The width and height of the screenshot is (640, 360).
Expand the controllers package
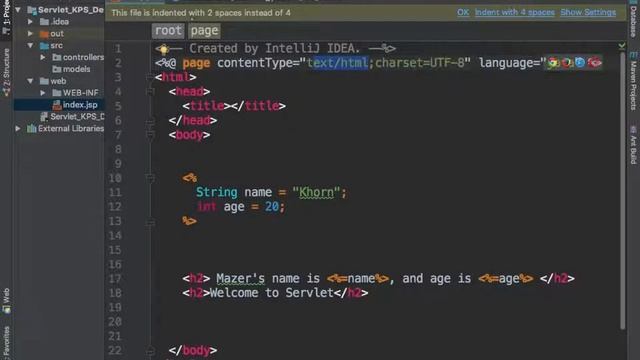point(43,57)
